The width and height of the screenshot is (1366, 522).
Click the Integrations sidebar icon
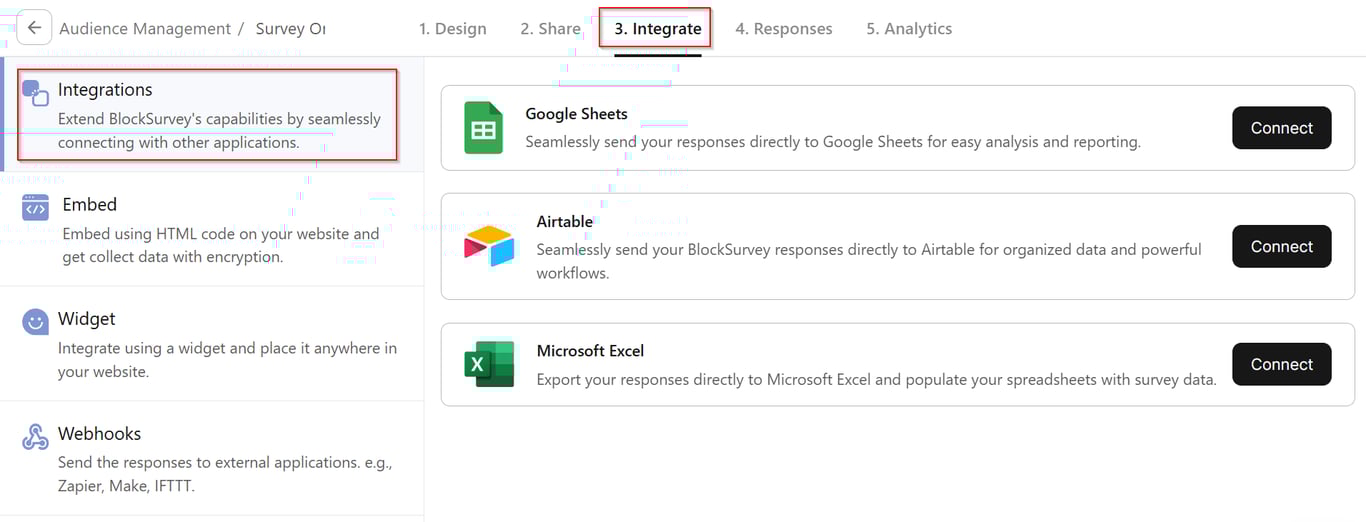(35, 93)
